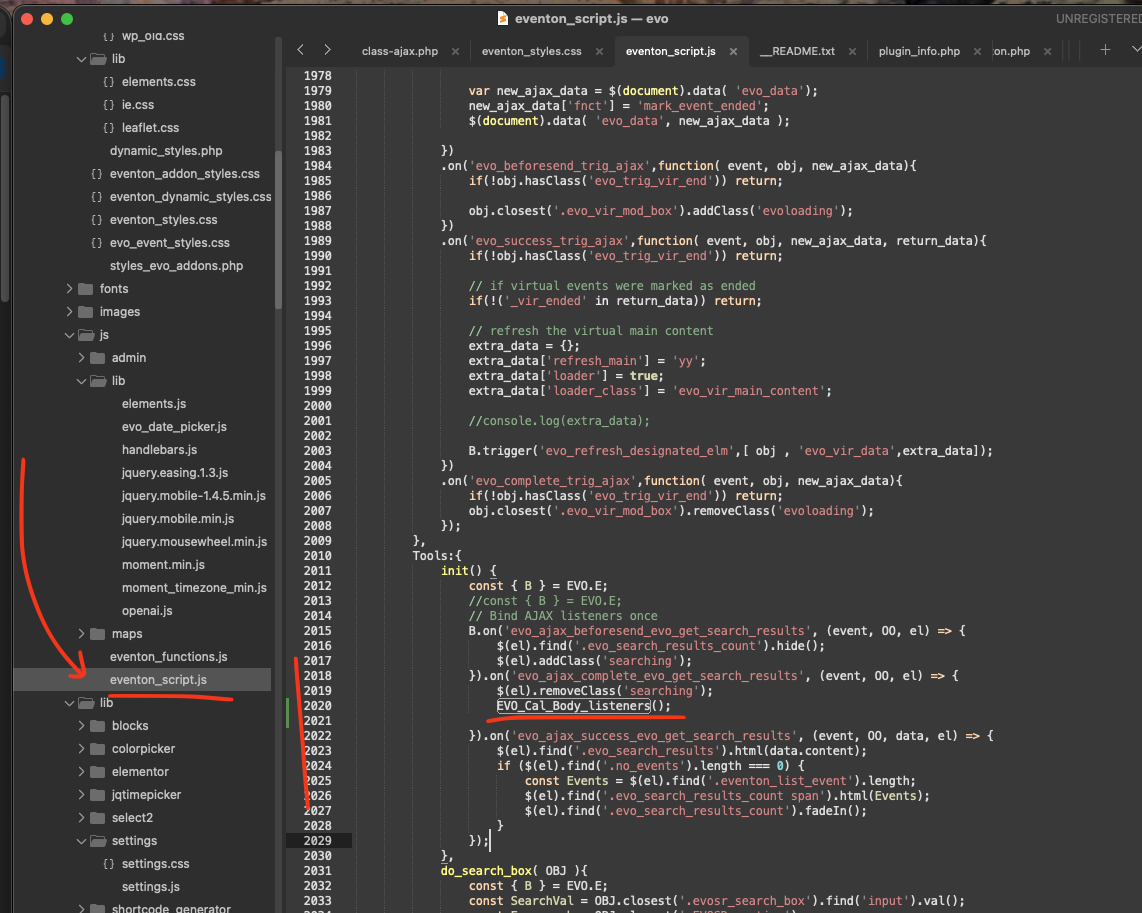This screenshot has width=1142, height=913.
Task: Switch to the eventon_styles.css tab
Action: [x=531, y=51]
